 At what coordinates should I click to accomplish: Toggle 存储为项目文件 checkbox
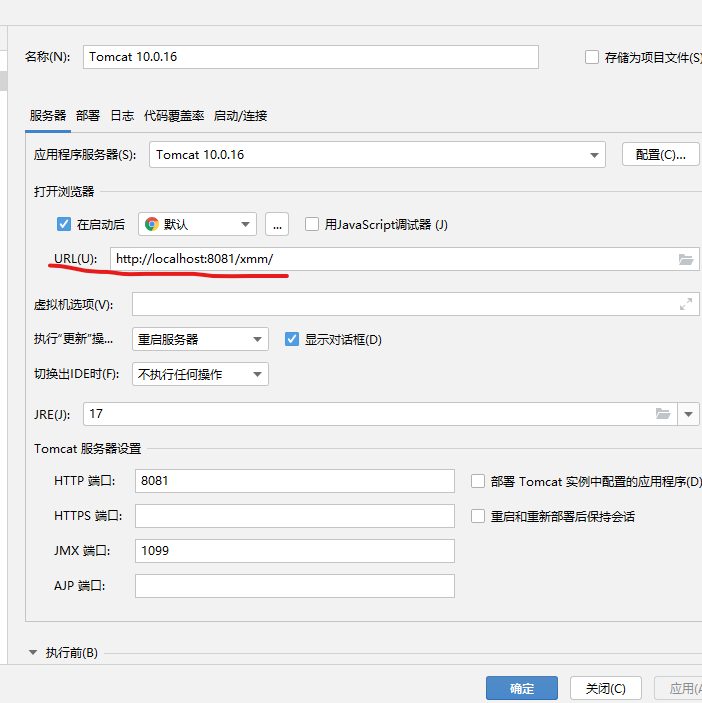pyautogui.click(x=592, y=57)
